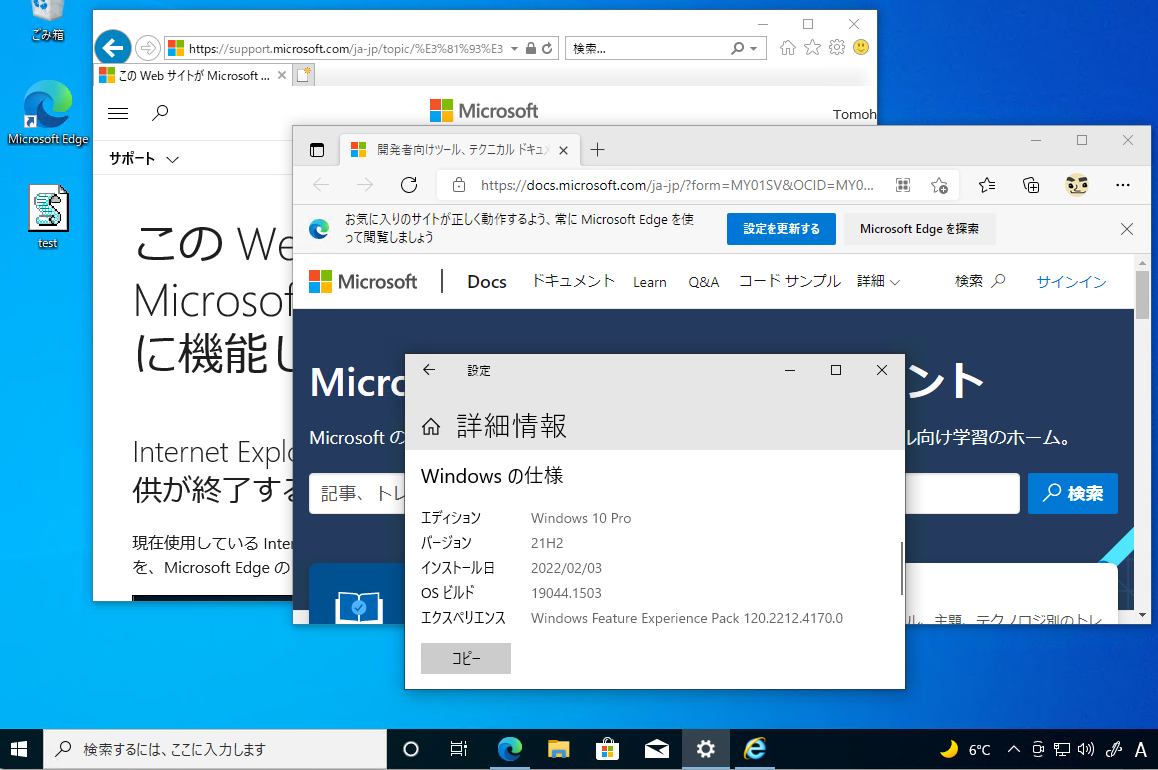Click the IME A indicator in the tray
1158x770 pixels.
[1140, 749]
